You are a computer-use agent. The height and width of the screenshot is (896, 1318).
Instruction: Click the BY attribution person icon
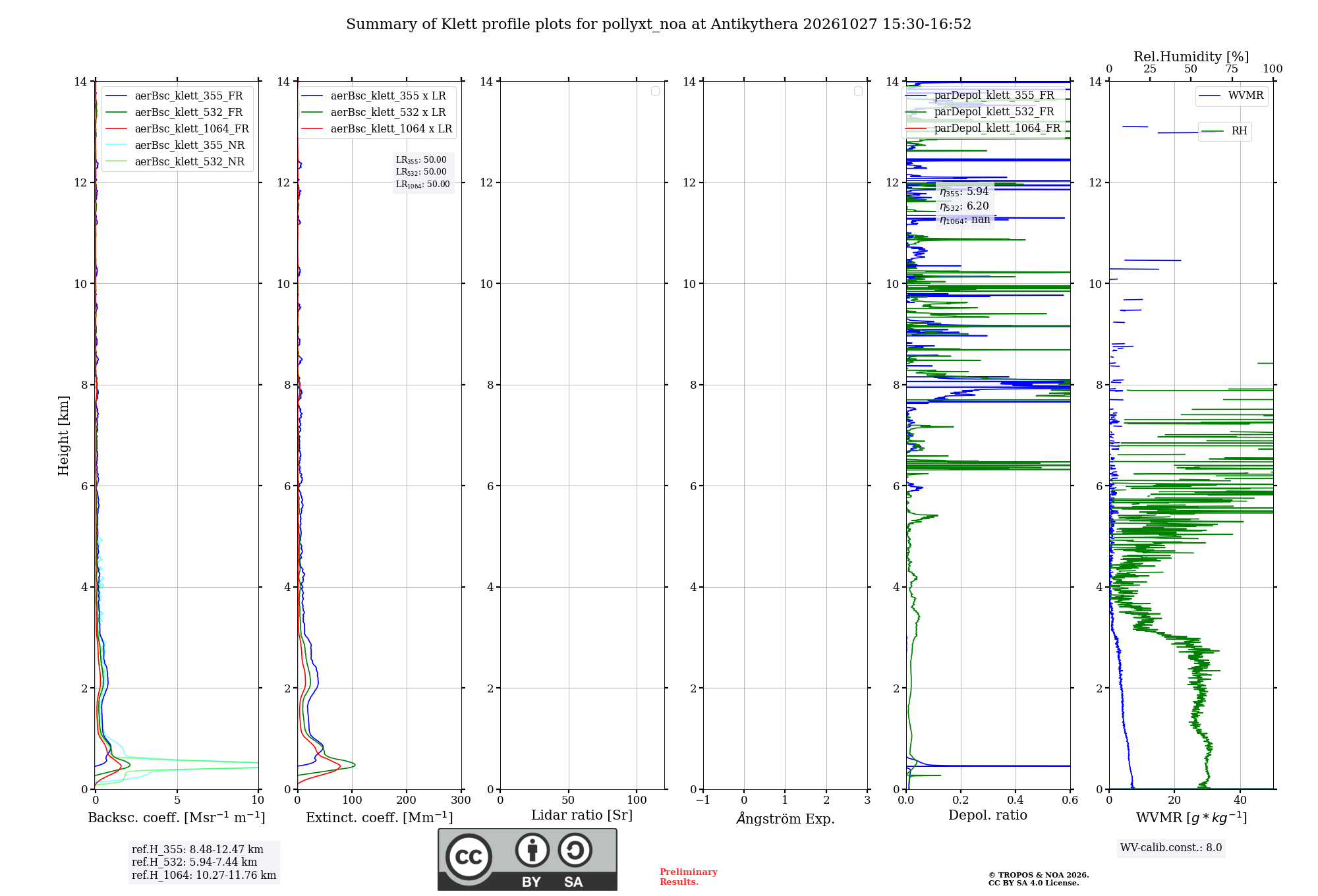[x=532, y=850]
